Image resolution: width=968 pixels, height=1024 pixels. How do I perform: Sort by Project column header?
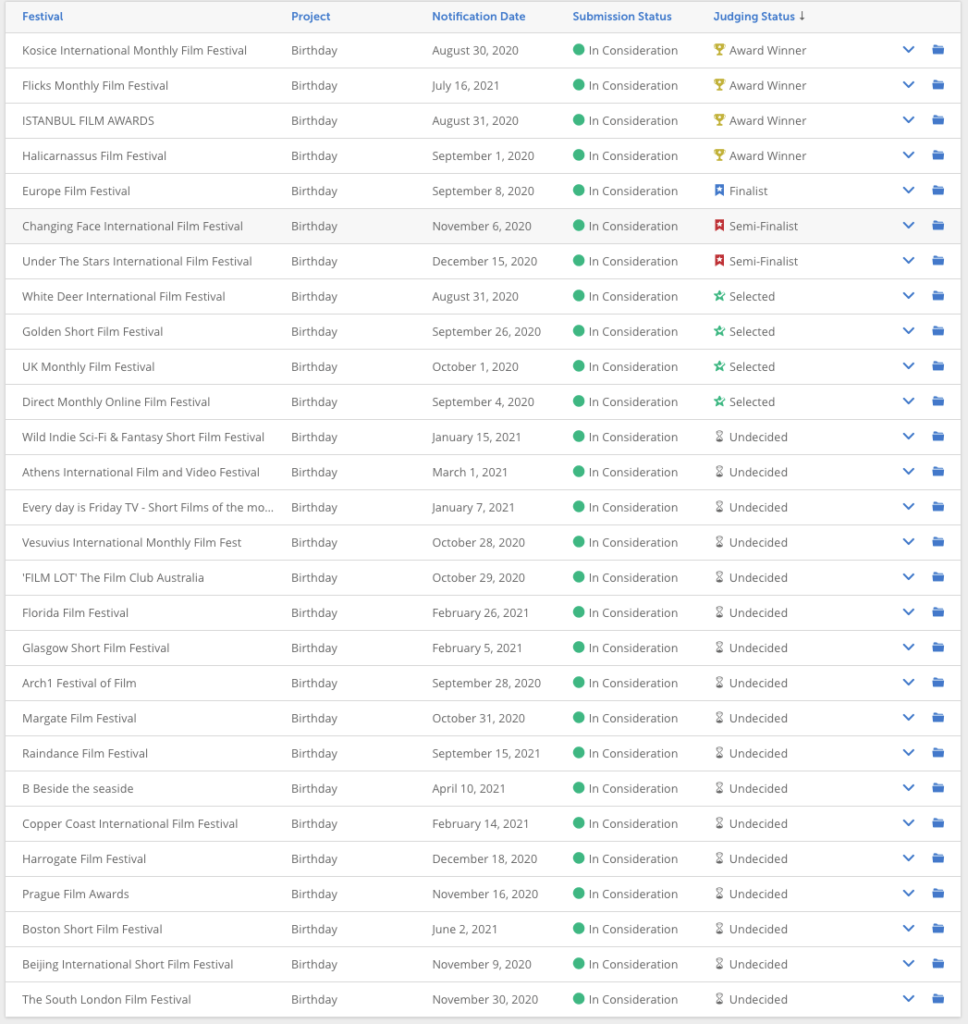[x=310, y=16]
